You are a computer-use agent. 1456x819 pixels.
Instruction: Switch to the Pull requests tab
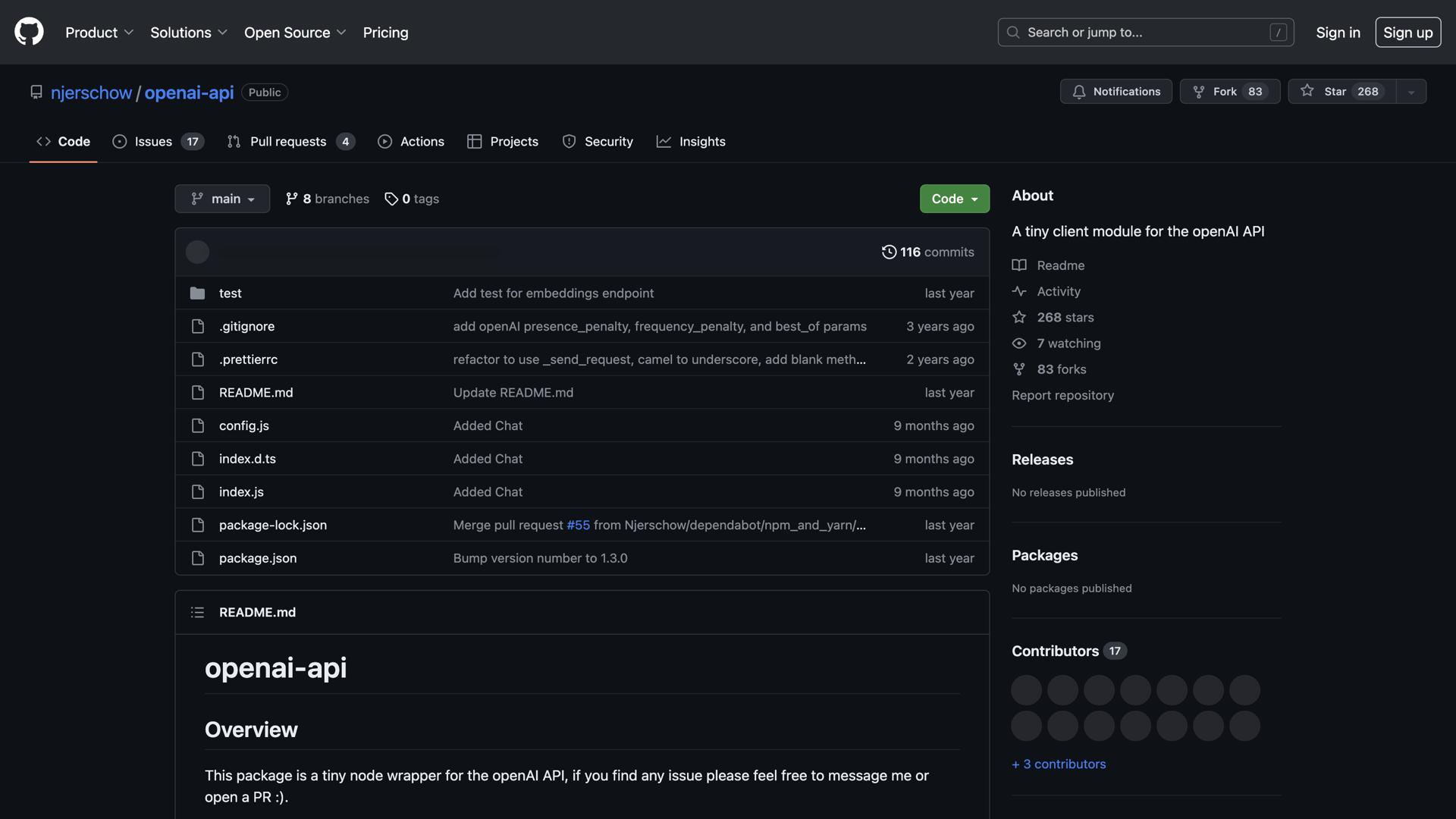288,141
